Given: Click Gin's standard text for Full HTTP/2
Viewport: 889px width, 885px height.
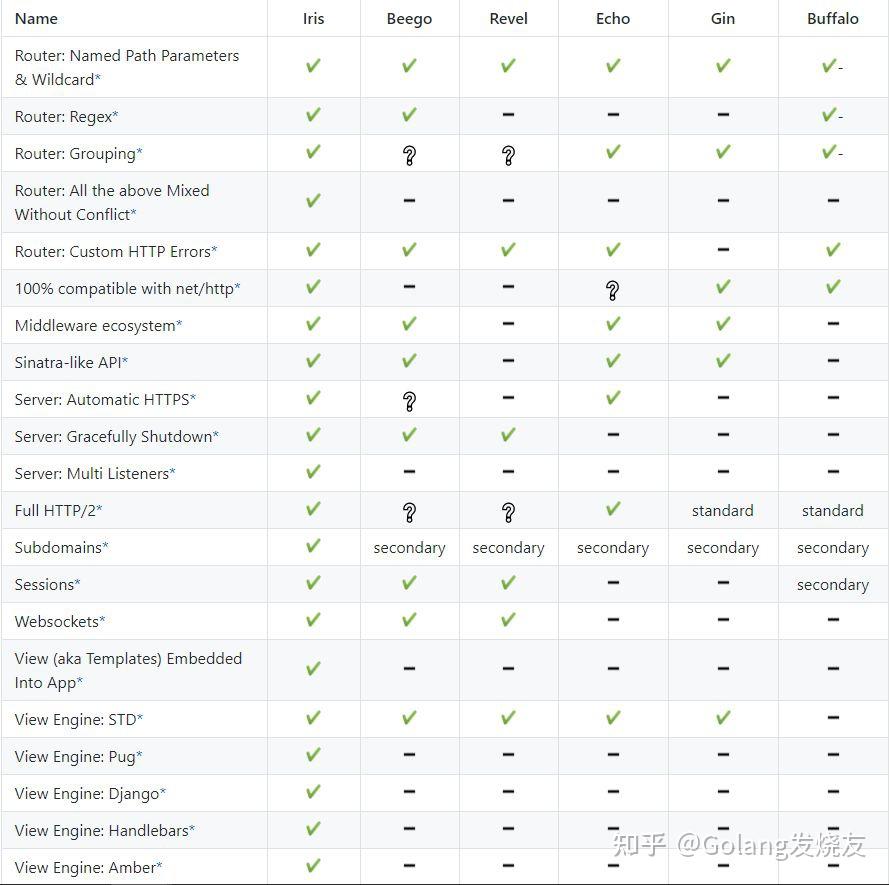Looking at the screenshot, I should [x=722, y=511].
